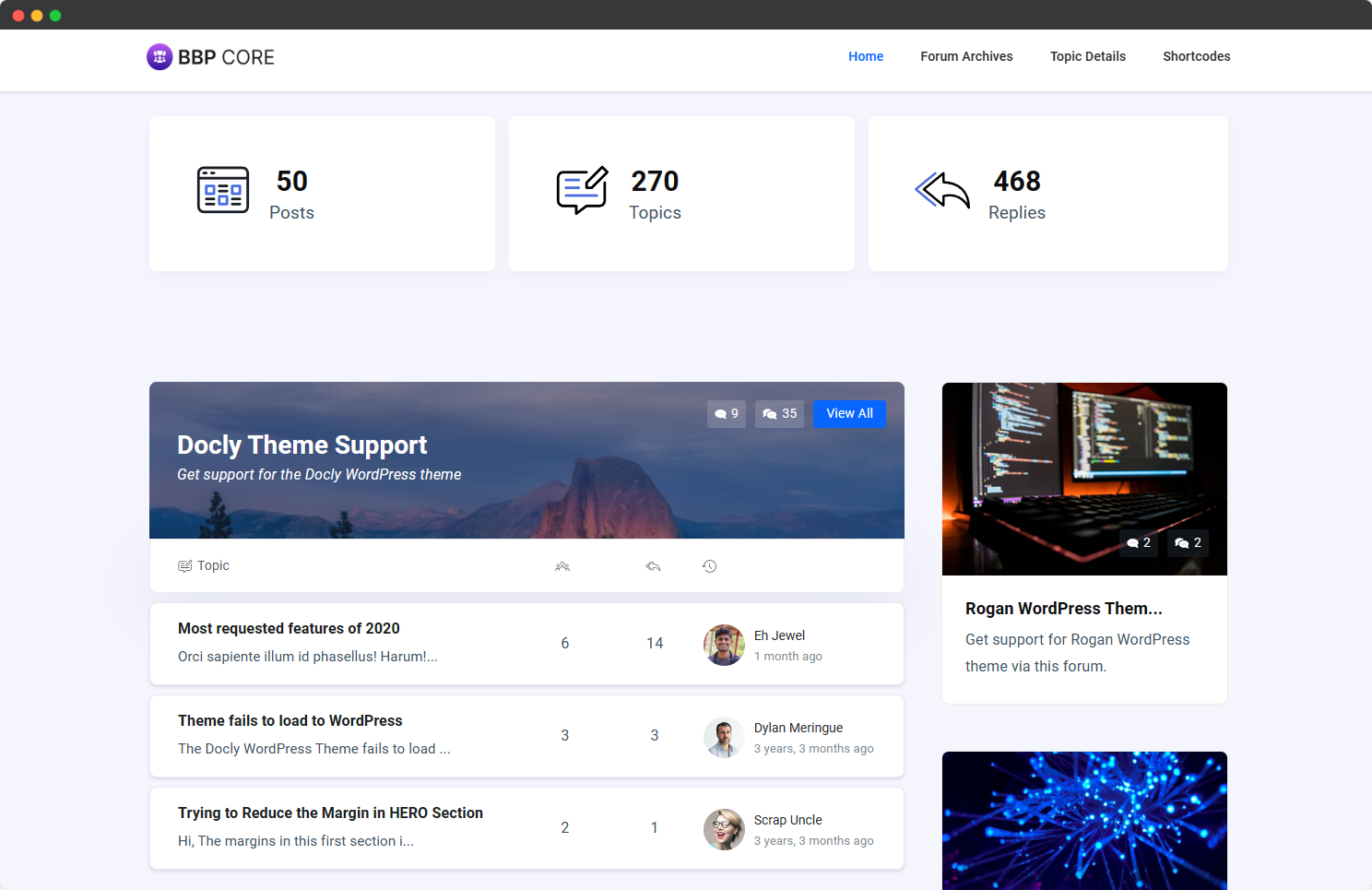Click the freshness clock icon in the list header

pos(709,565)
